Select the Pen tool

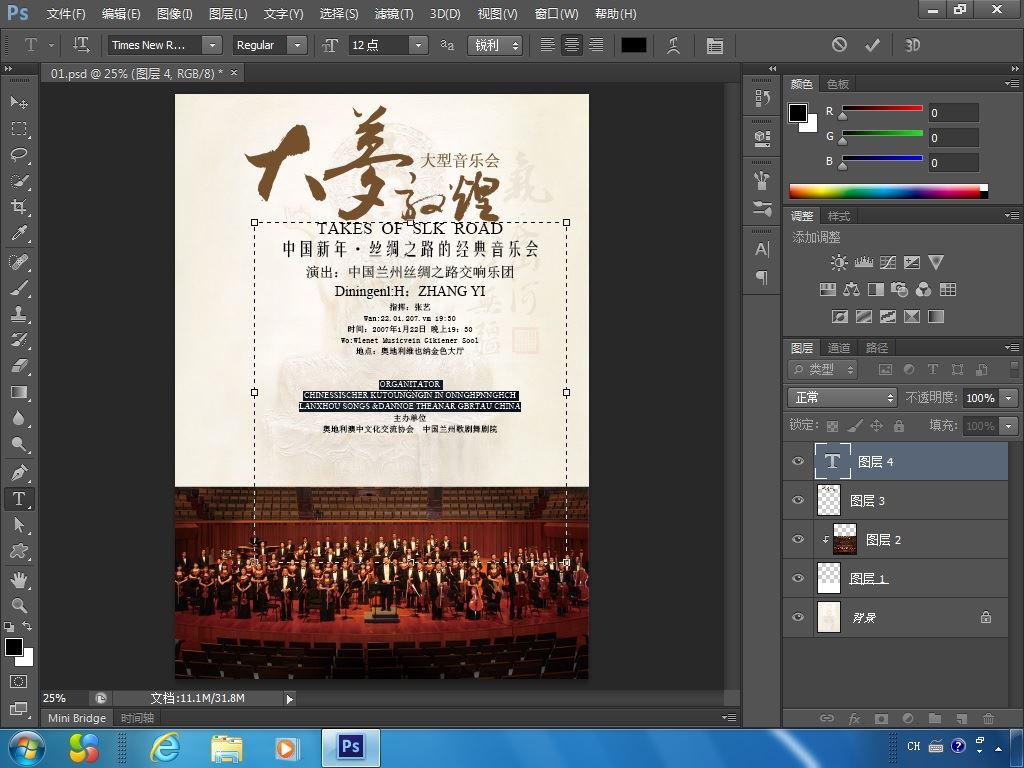19,472
